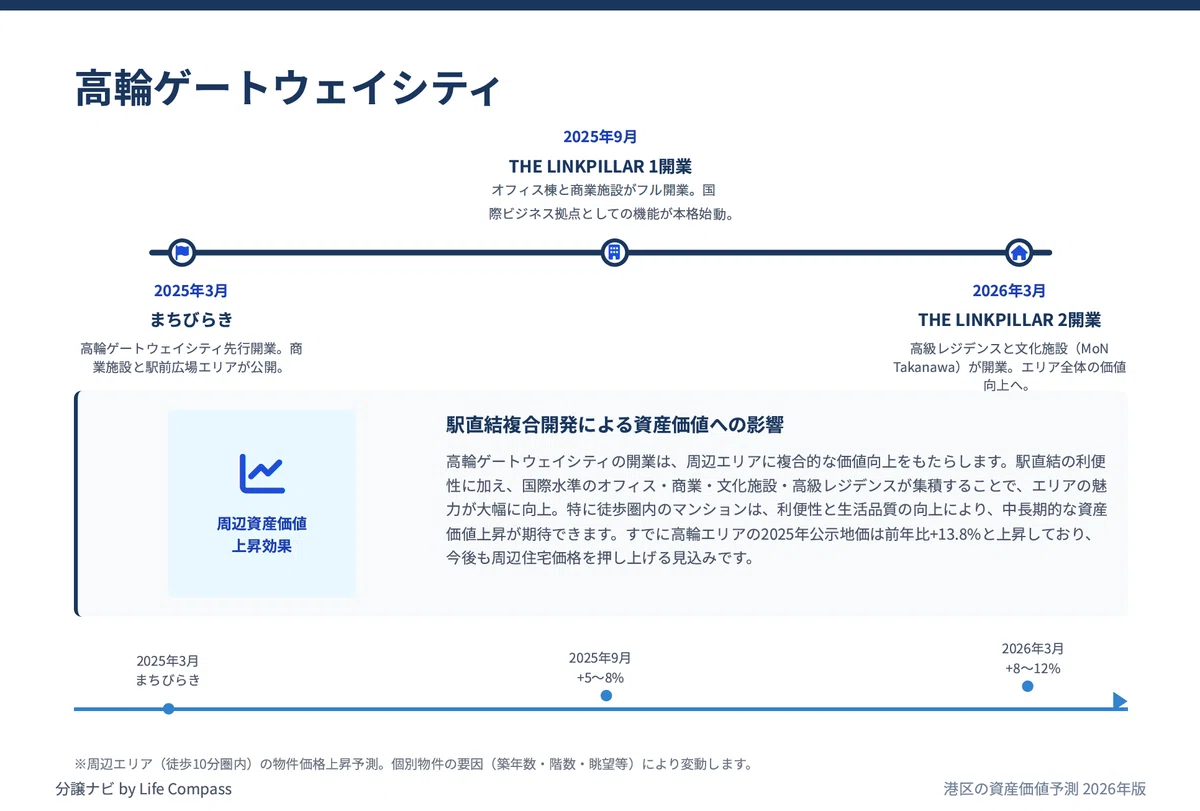The height and width of the screenshot is (811, 1200).
Task: Click the まちびらき milestone heading under the flag
Action: coord(191,320)
